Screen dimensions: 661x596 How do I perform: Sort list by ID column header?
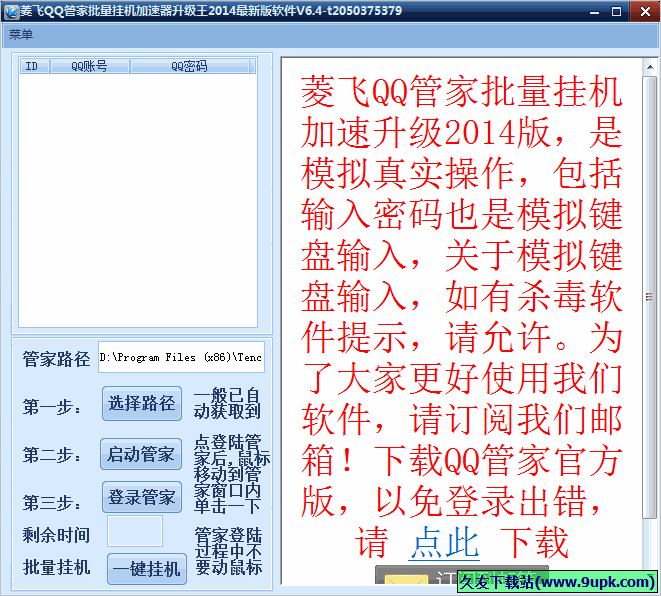coord(34,66)
